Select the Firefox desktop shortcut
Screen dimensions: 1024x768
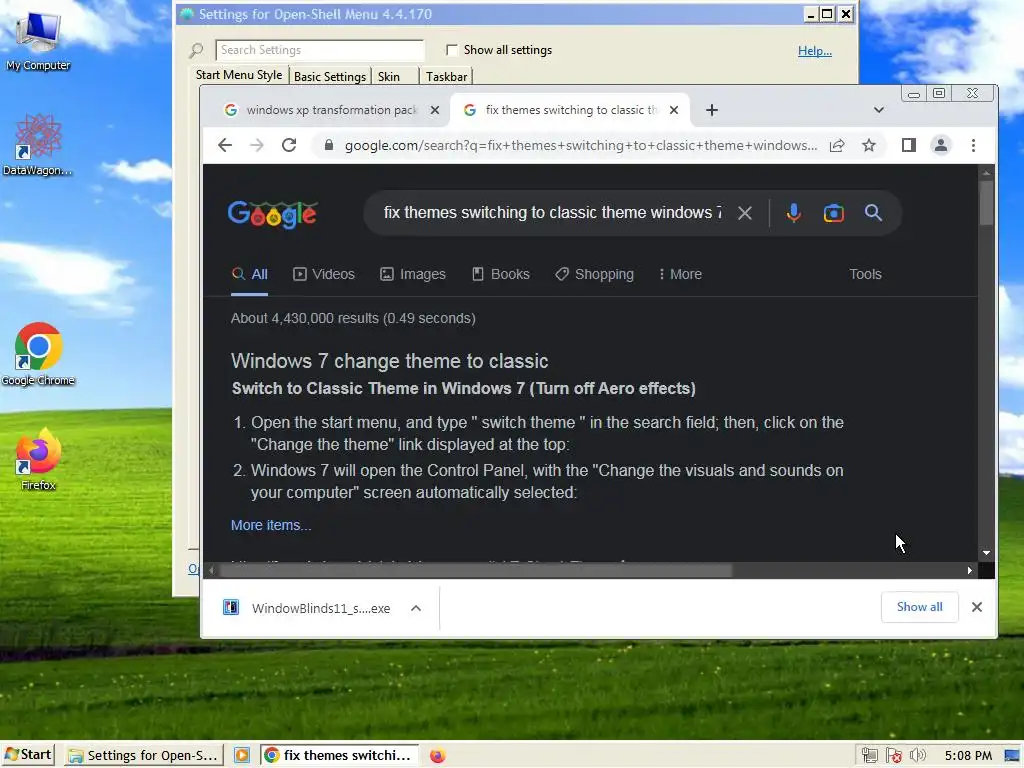[38, 459]
